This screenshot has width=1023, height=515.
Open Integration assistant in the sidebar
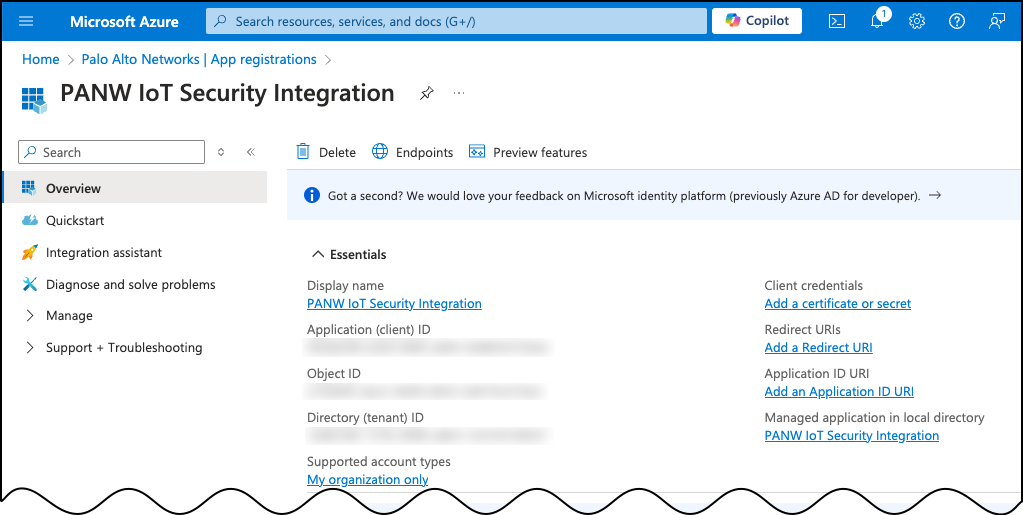[x=103, y=253]
